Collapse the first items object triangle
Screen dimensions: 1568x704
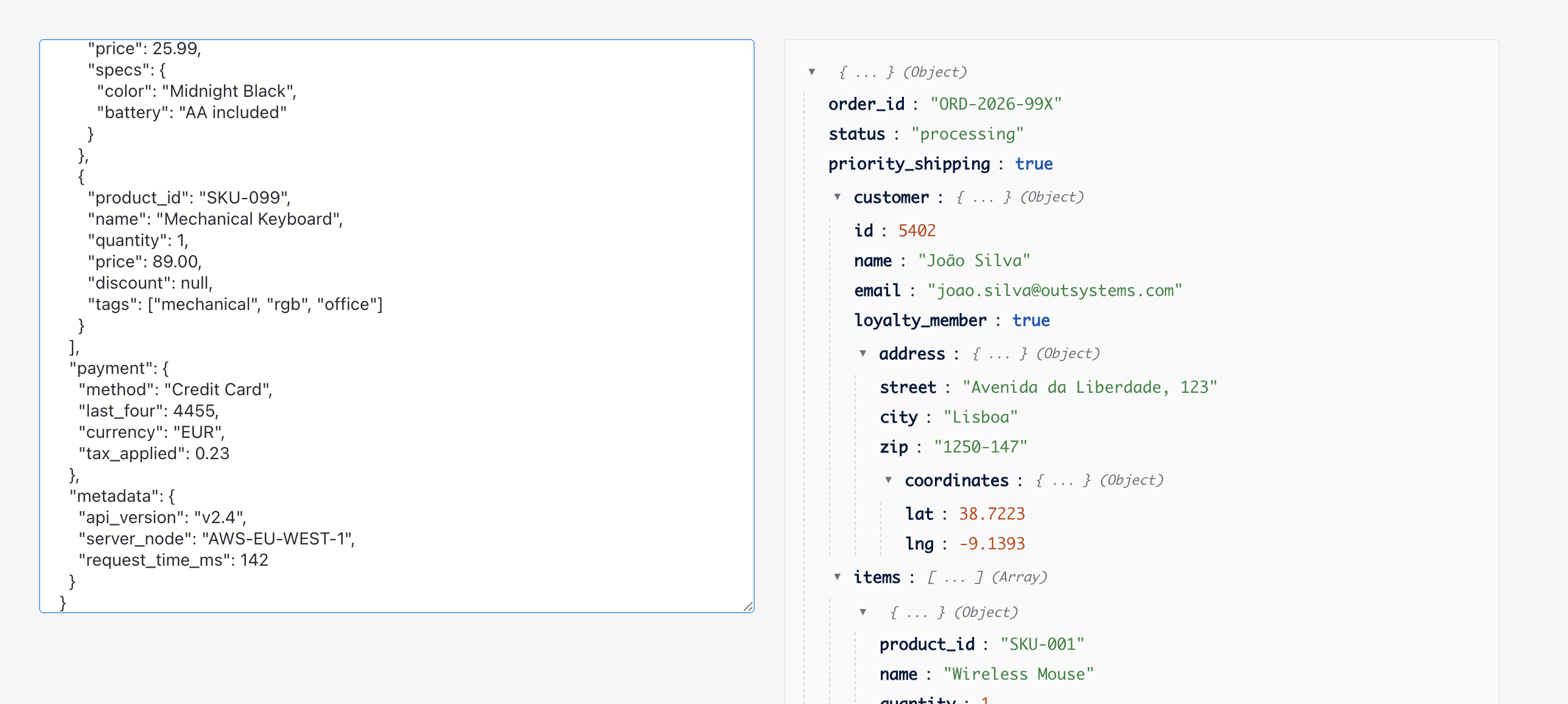click(863, 612)
